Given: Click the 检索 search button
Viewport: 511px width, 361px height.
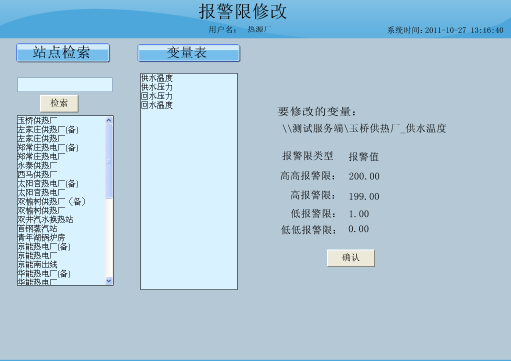Looking at the screenshot, I should point(59,103).
